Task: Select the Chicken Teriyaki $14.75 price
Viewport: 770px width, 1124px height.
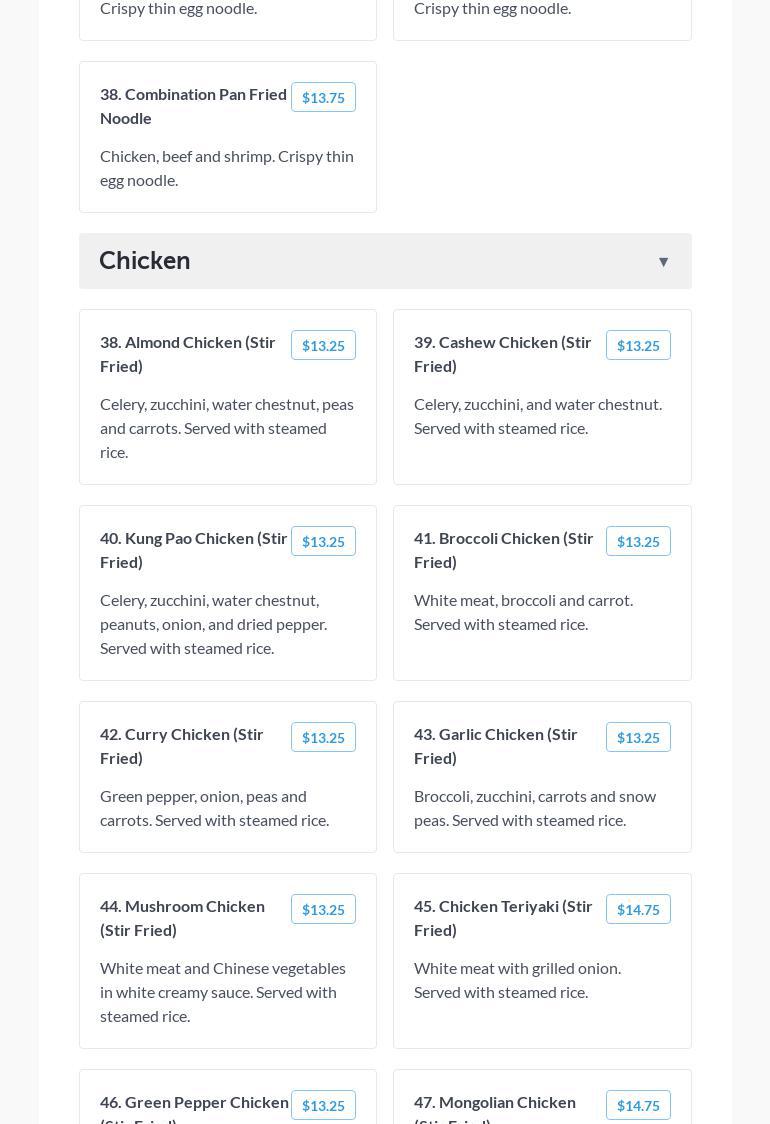Action: (x=638, y=909)
